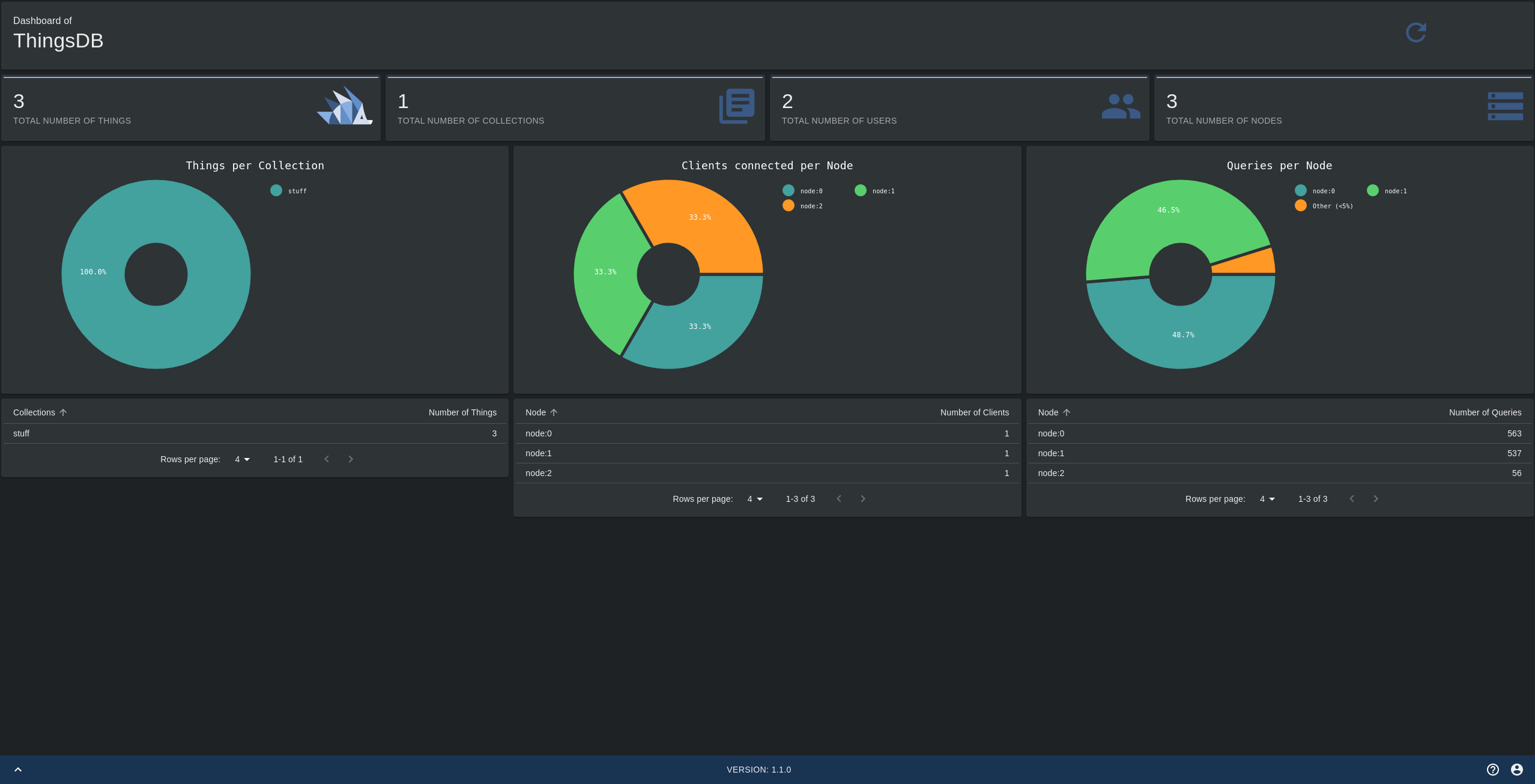Toggle Other (<5%) legend in the Queries chart
1535x784 pixels.
coord(1324,206)
